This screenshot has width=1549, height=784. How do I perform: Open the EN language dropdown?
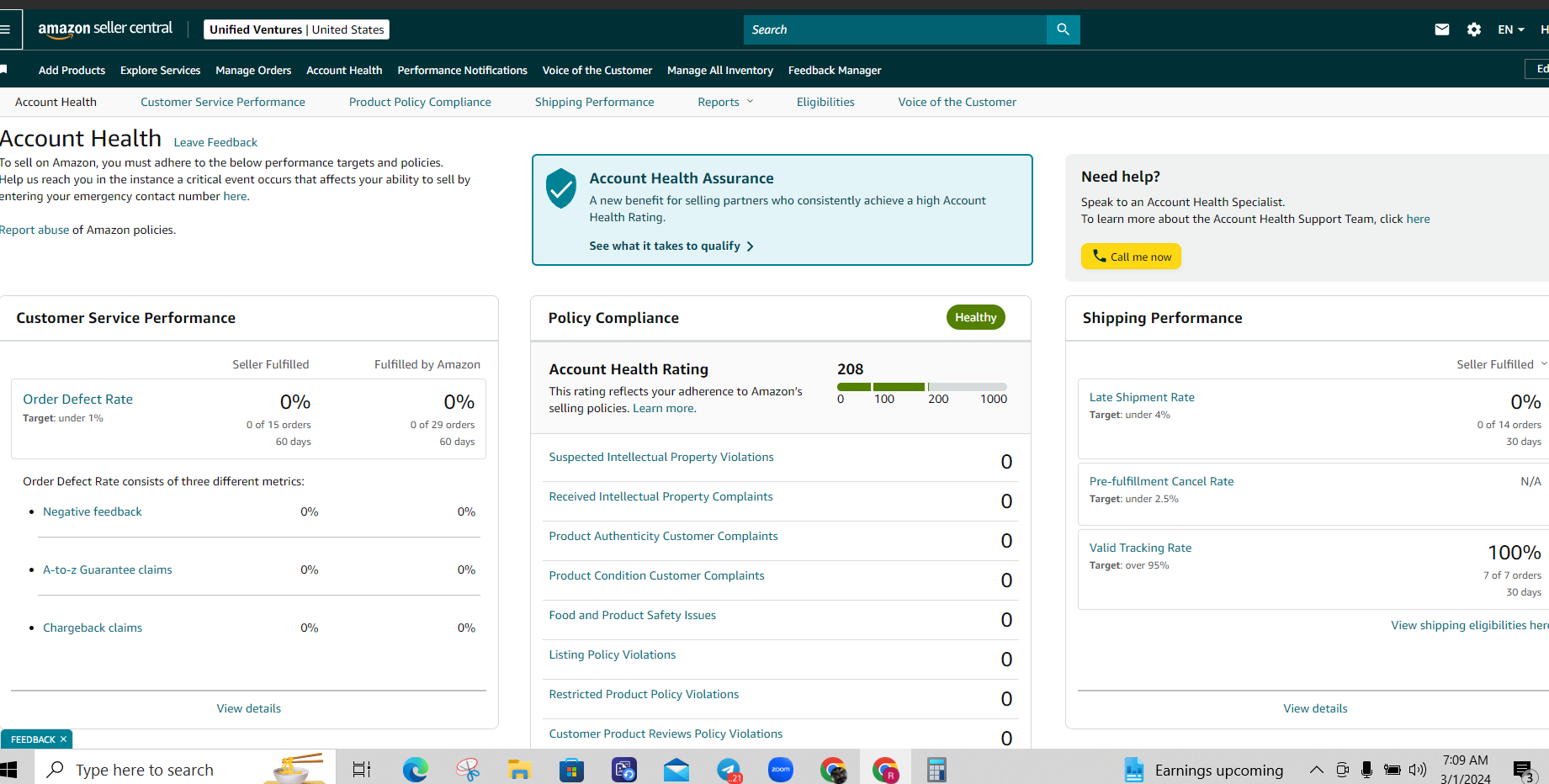[1511, 29]
